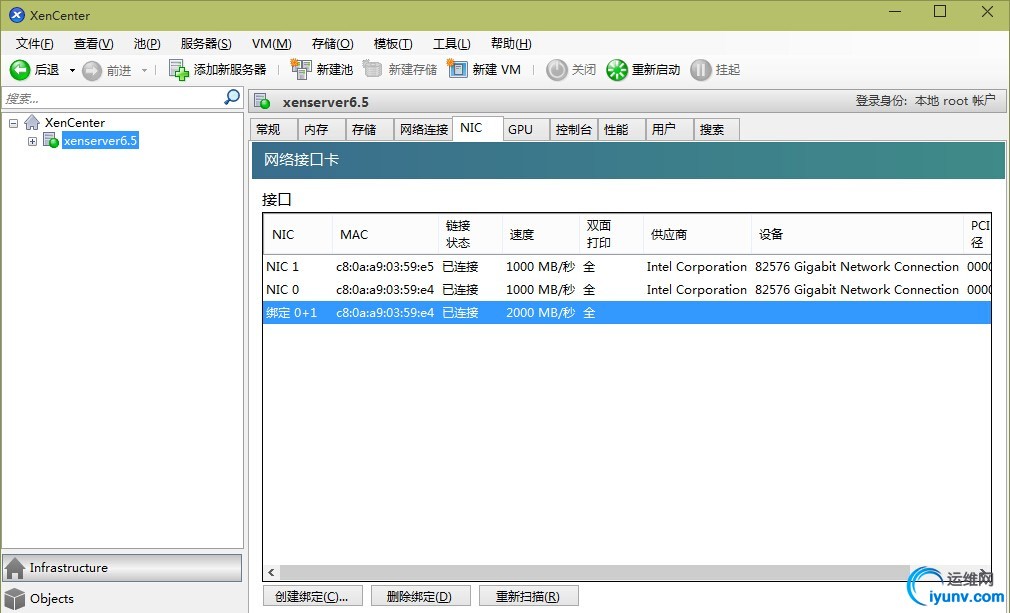
Task: Click the New Storage (新建存储) toolbar icon
Action: (x=372, y=69)
